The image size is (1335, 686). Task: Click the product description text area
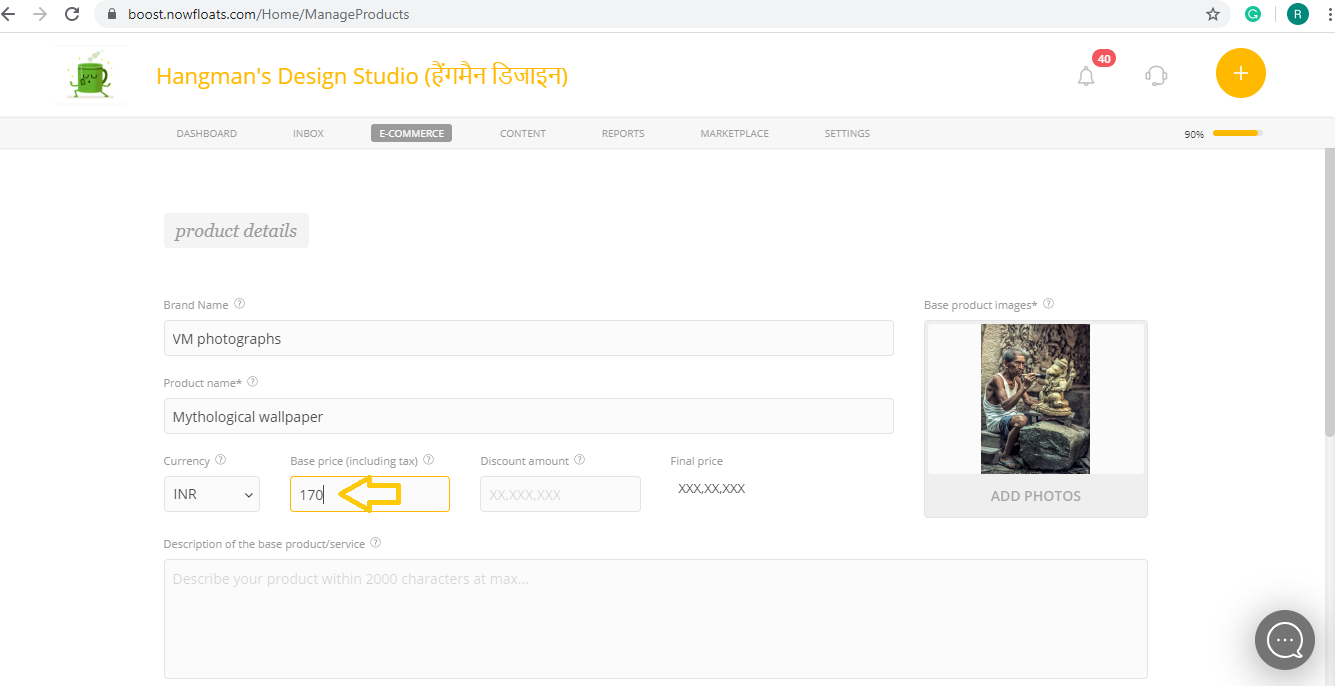pyautogui.click(x=656, y=619)
